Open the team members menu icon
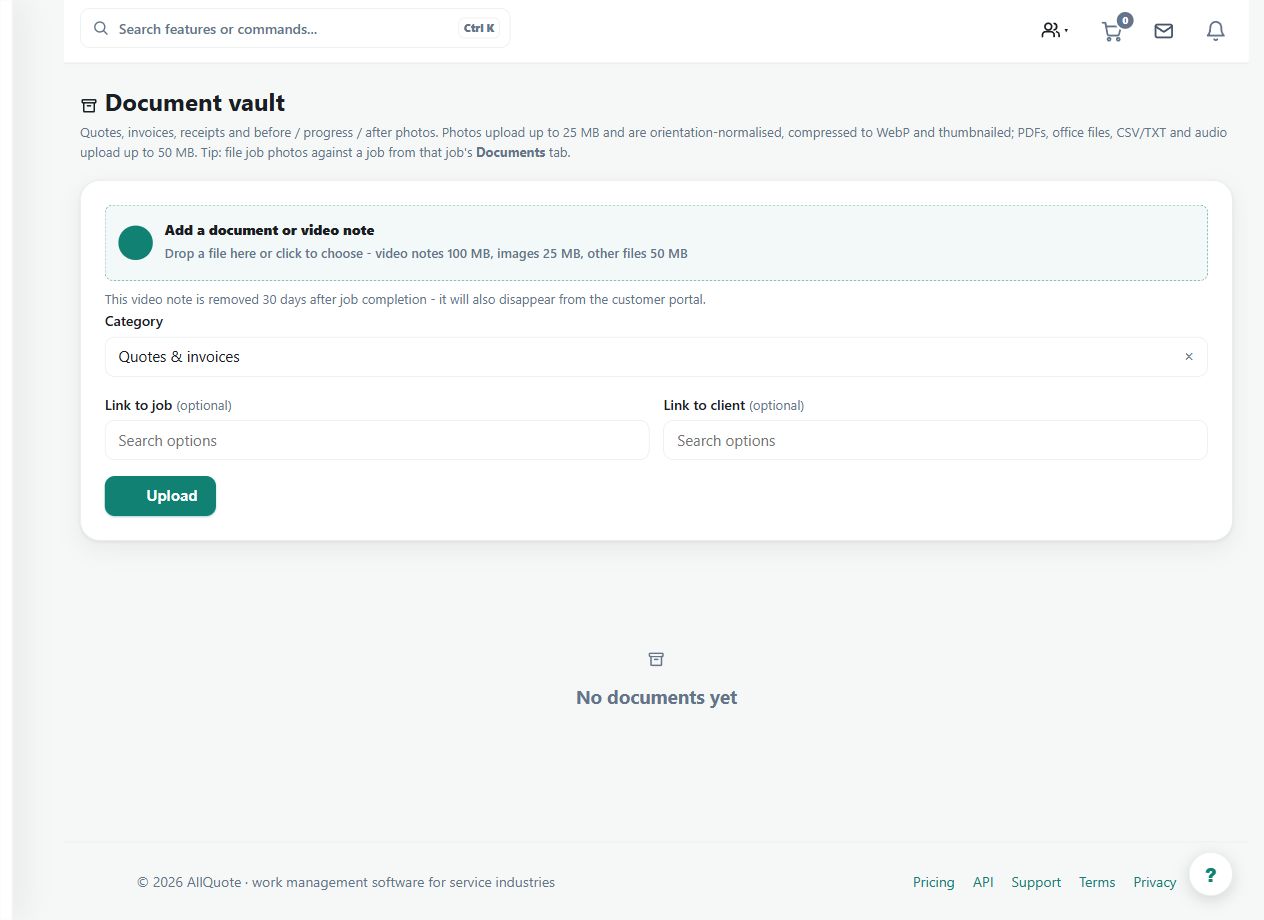The height and width of the screenshot is (920, 1264). pos(1054,30)
